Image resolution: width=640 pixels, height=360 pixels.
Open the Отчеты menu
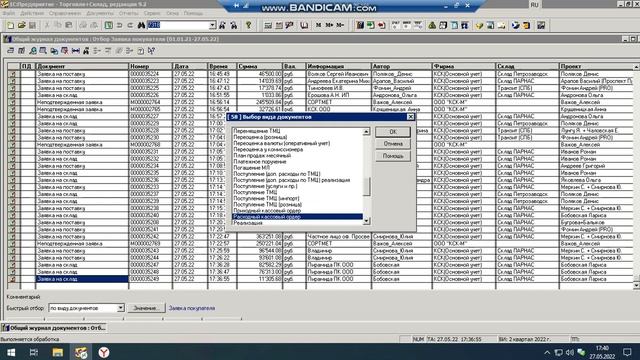(x=129, y=13)
